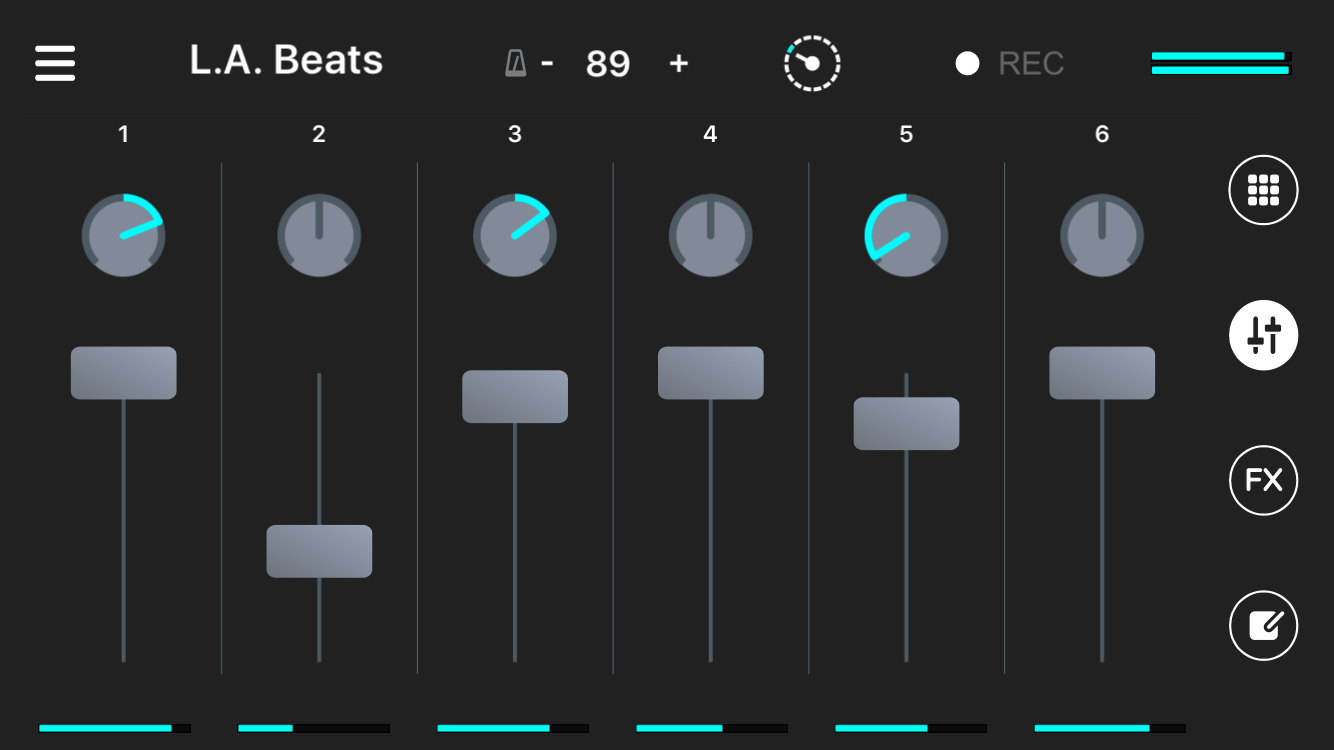Click the dashed circular timer icon

812,64
